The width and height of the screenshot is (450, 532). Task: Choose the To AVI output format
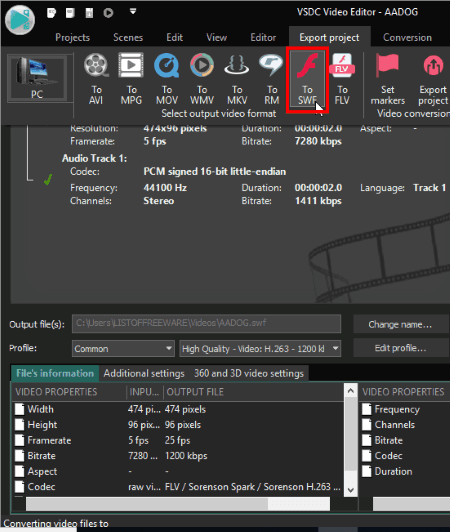click(x=96, y=79)
